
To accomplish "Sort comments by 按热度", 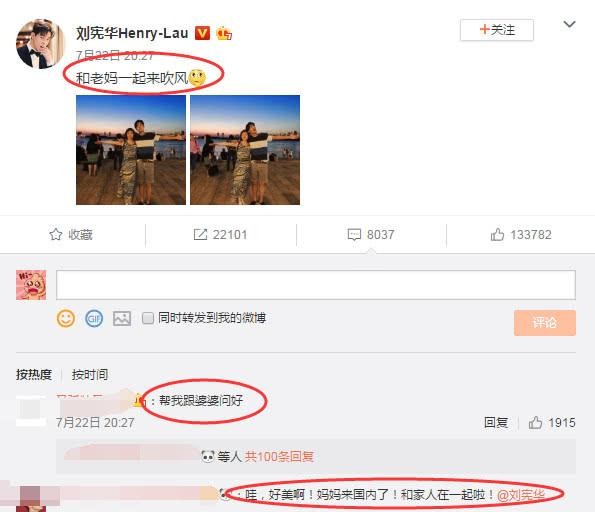I will [34, 375].
